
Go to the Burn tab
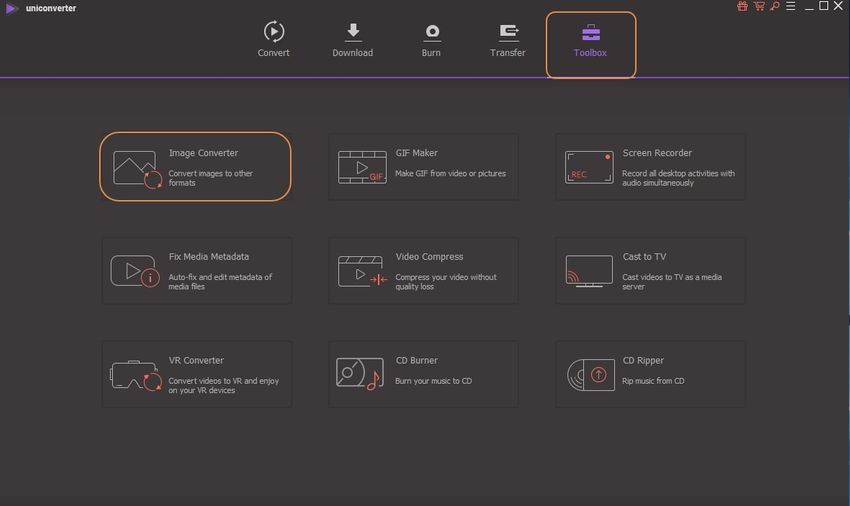tap(431, 40)
